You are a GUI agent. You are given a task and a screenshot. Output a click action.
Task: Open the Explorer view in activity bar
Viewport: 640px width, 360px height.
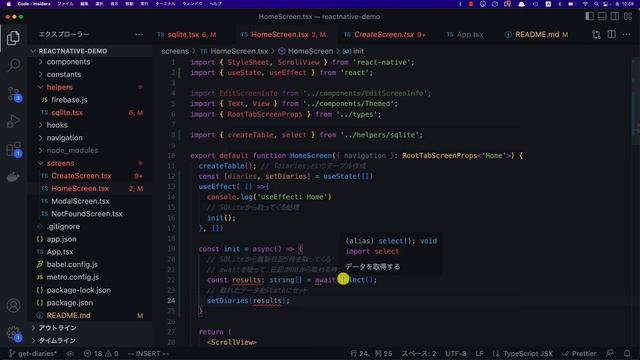coord(13,38)
